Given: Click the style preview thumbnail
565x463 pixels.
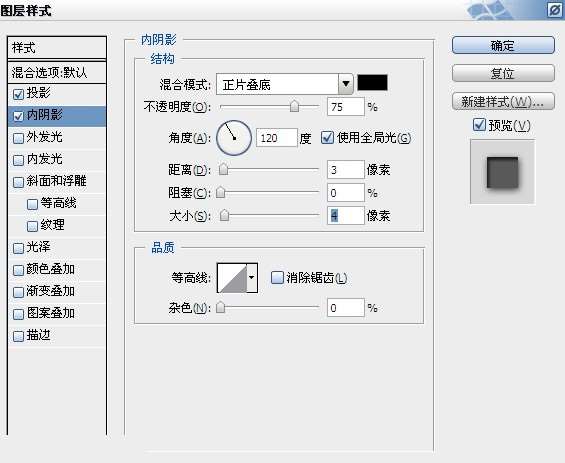Looking at the screenshot, I should coord(502,172).
